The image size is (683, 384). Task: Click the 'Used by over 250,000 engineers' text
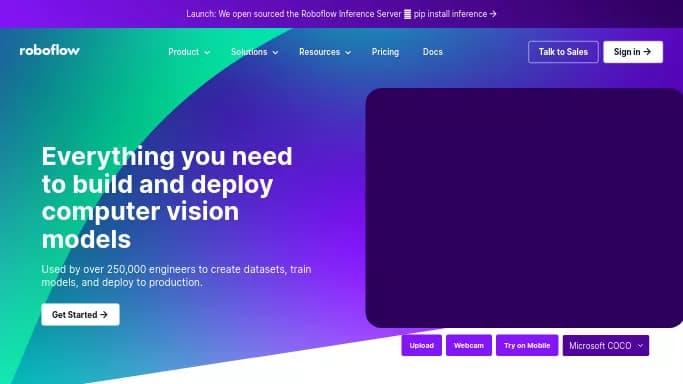tap(176, 276)
